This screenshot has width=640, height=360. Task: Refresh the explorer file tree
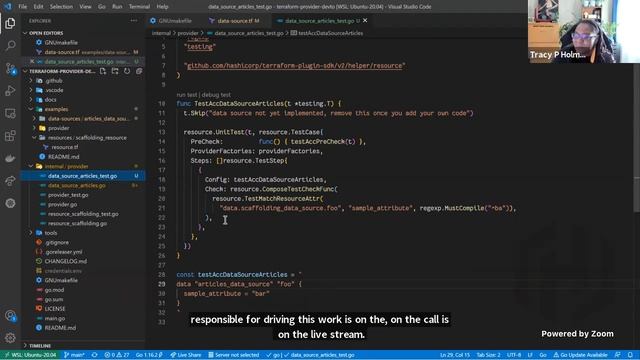point(127,71)
